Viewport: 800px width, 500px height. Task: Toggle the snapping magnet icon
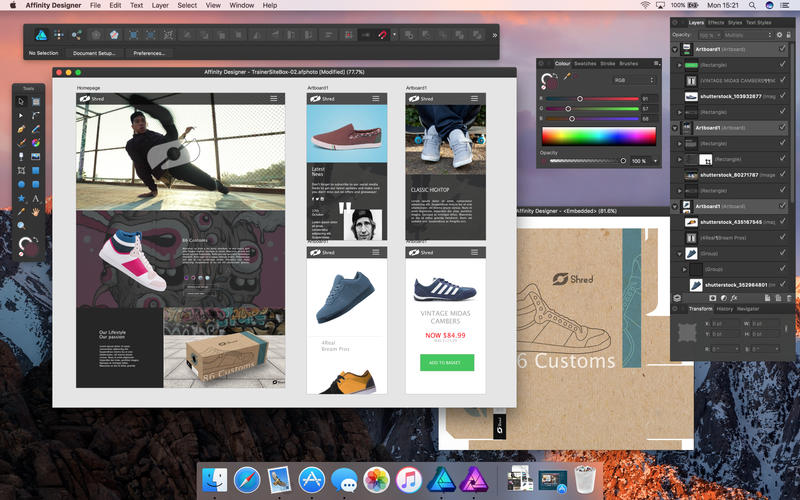(x=382, y=35)
